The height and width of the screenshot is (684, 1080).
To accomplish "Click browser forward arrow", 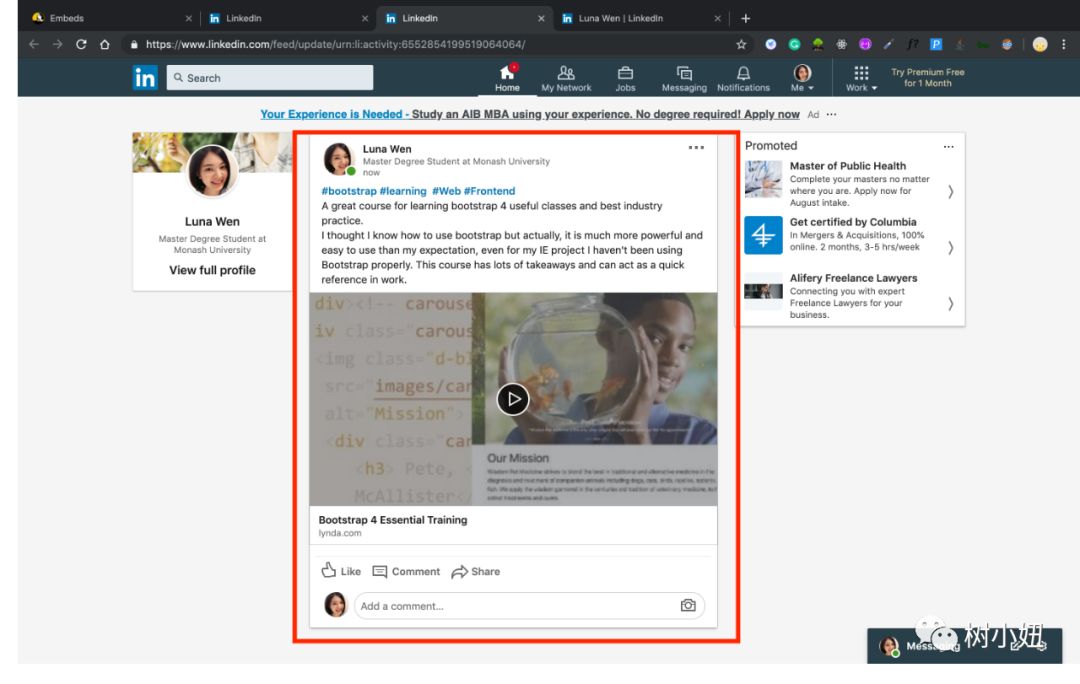I will [x=57, y=44].
